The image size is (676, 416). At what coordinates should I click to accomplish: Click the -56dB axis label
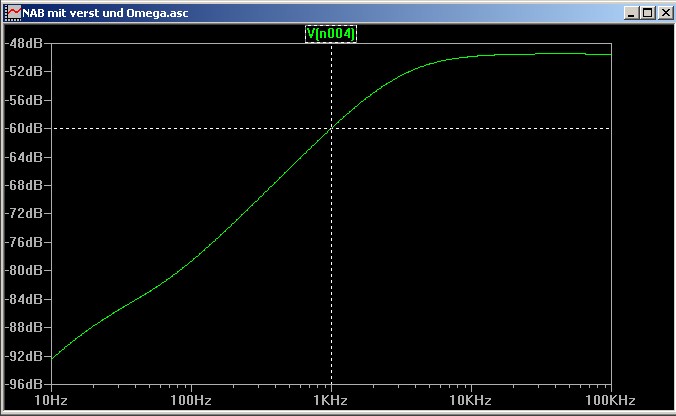24,100
